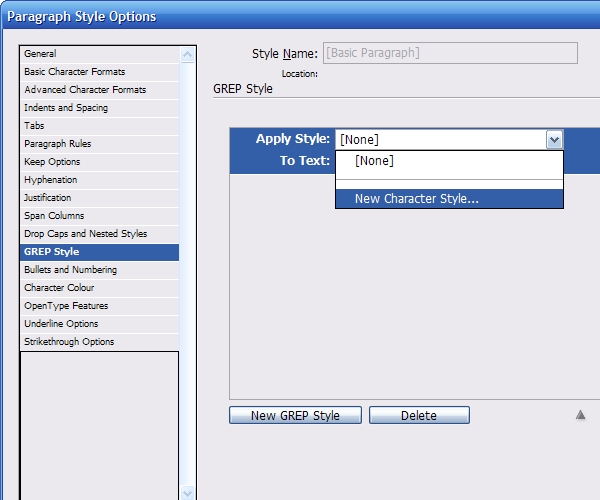600x500 pixels.
Task: Open Basic Character Formats section
Action: (99, 72)
